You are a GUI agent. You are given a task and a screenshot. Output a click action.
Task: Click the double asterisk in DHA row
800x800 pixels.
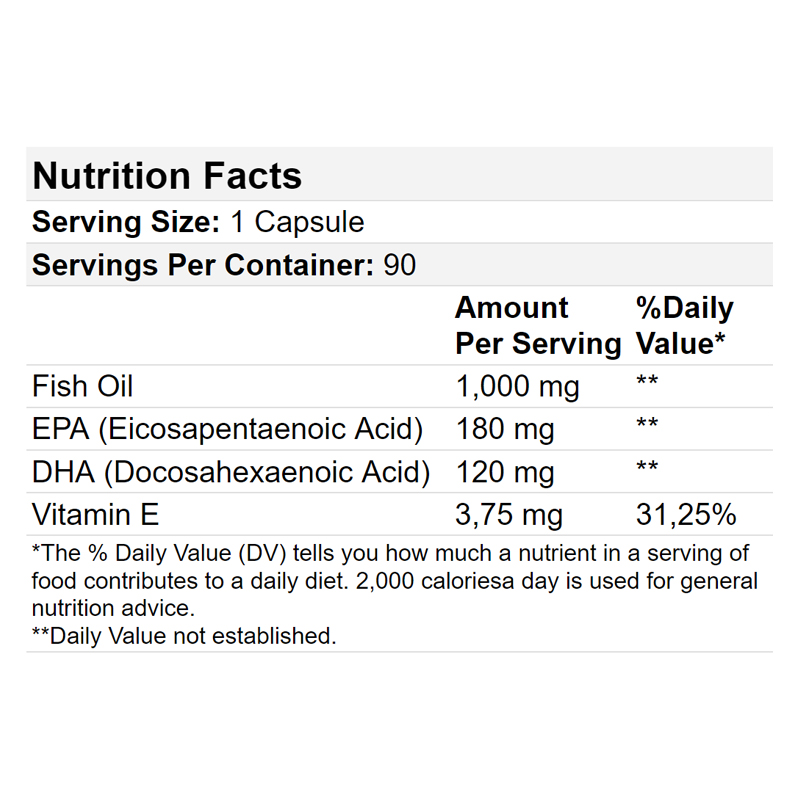coord(647,466)
